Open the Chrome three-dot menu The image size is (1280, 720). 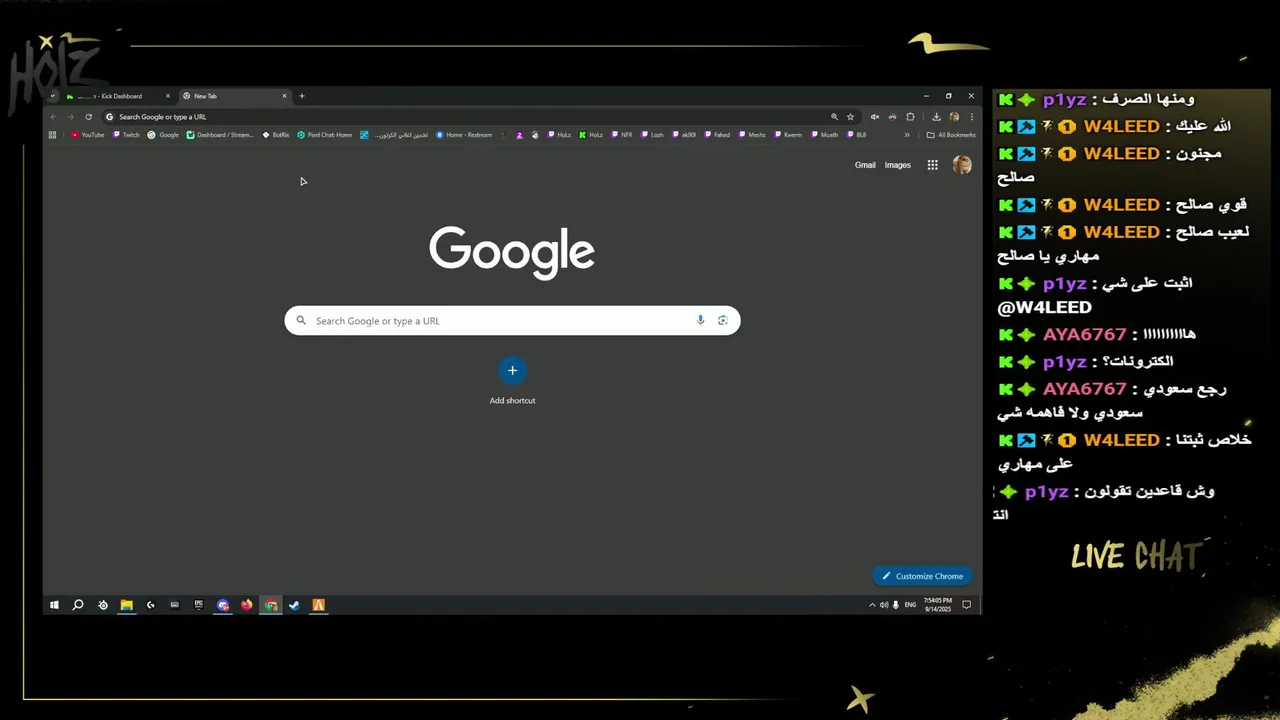pos(971,117)
